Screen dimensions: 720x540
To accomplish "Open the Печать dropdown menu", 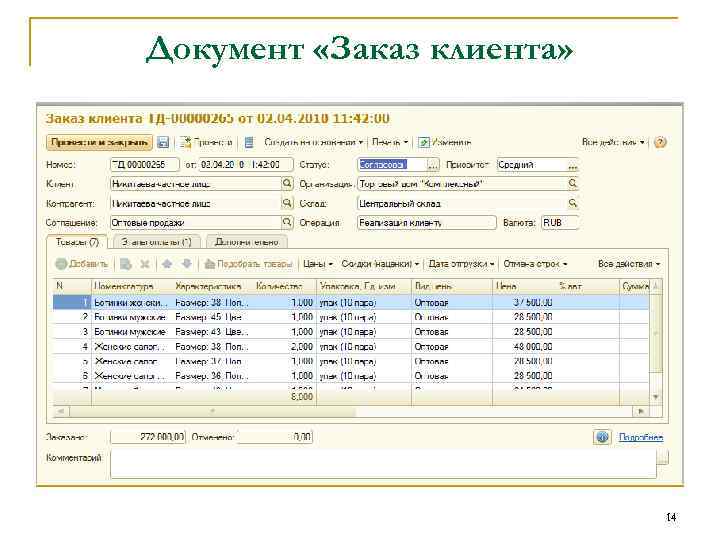I will pos(389,142).
